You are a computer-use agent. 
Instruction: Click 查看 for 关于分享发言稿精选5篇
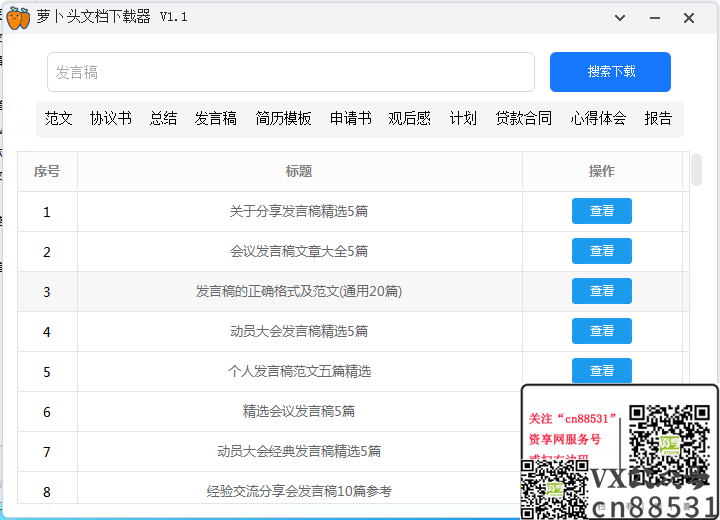601,211
